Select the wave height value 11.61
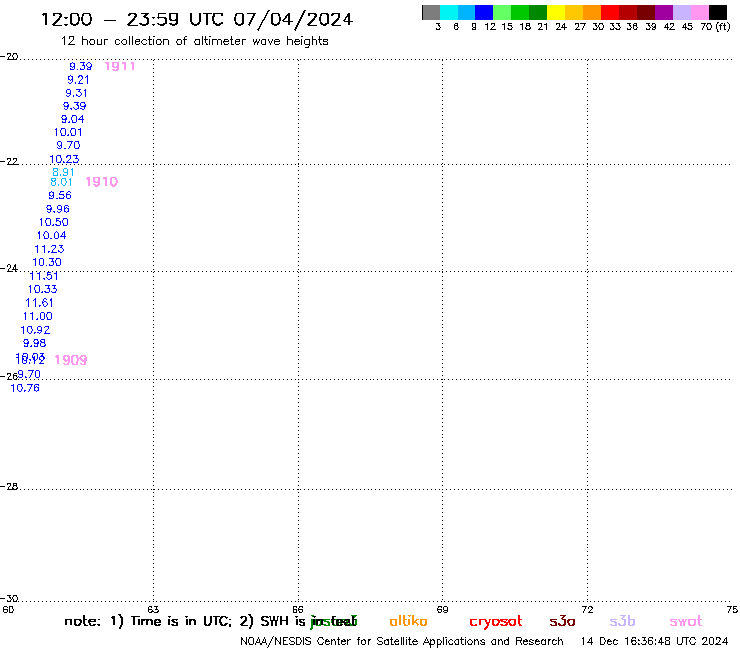 (39, 303)
